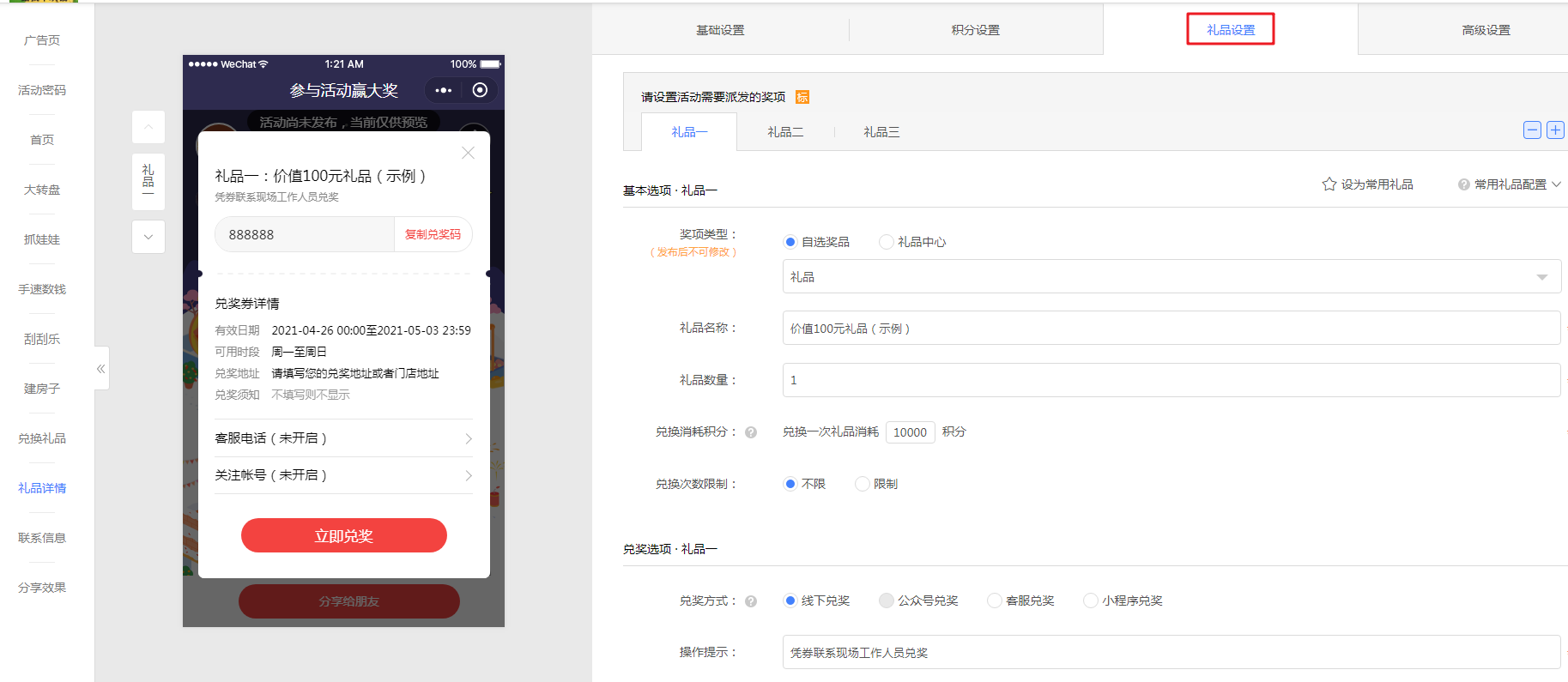
Task: Open 礼品三 sub-tab
Action: point(881,132)
